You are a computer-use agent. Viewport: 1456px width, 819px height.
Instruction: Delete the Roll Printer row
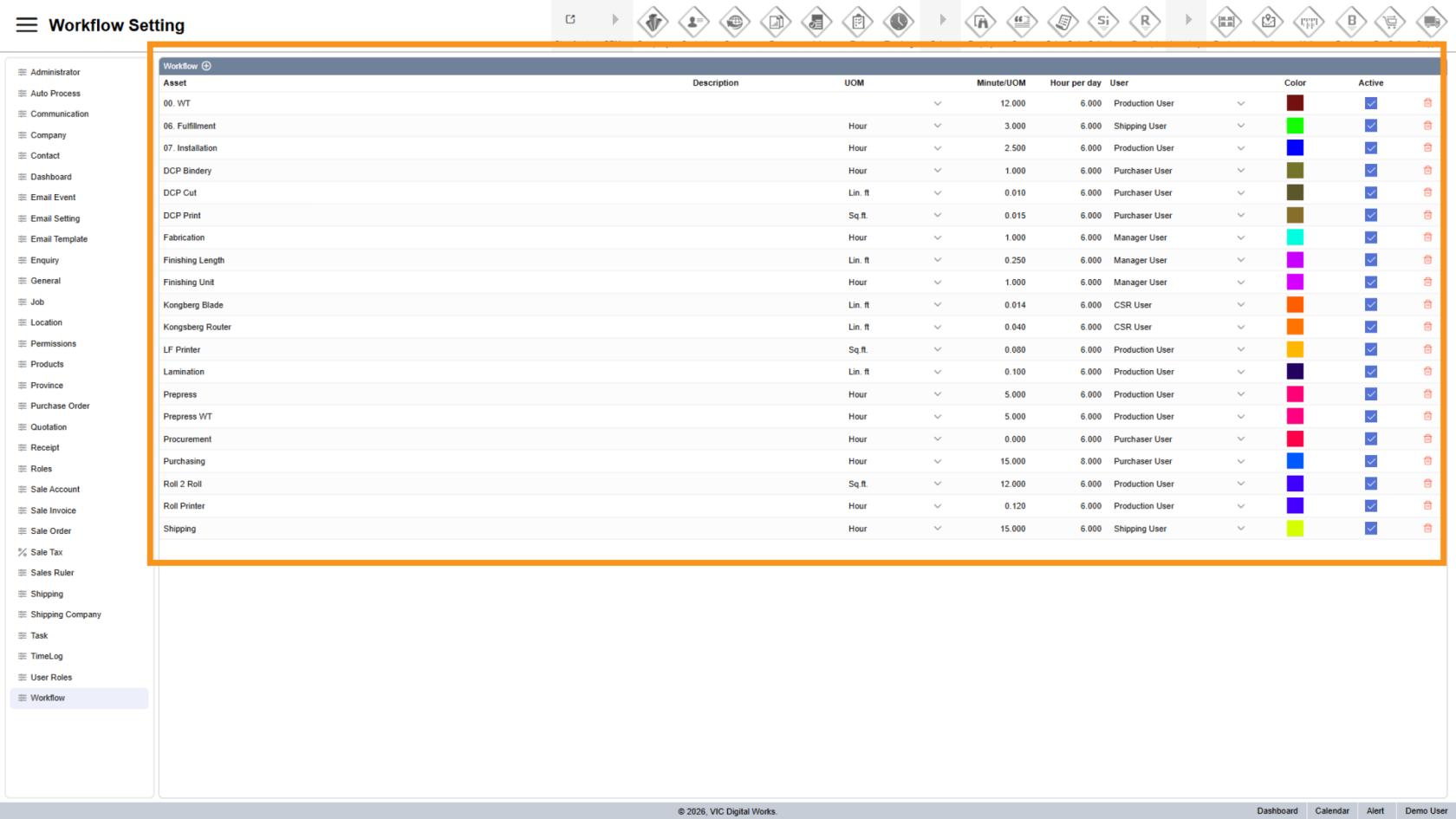click(x=1427, y=506)
